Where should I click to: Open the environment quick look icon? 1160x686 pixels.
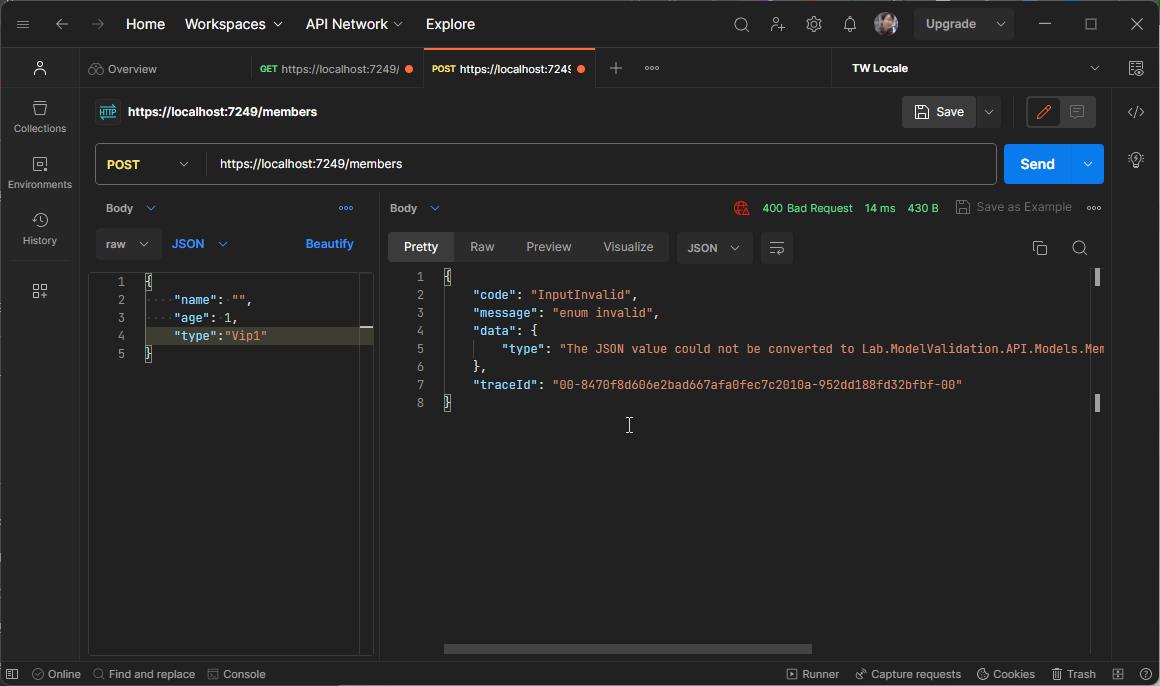[x=1136, y=68]
